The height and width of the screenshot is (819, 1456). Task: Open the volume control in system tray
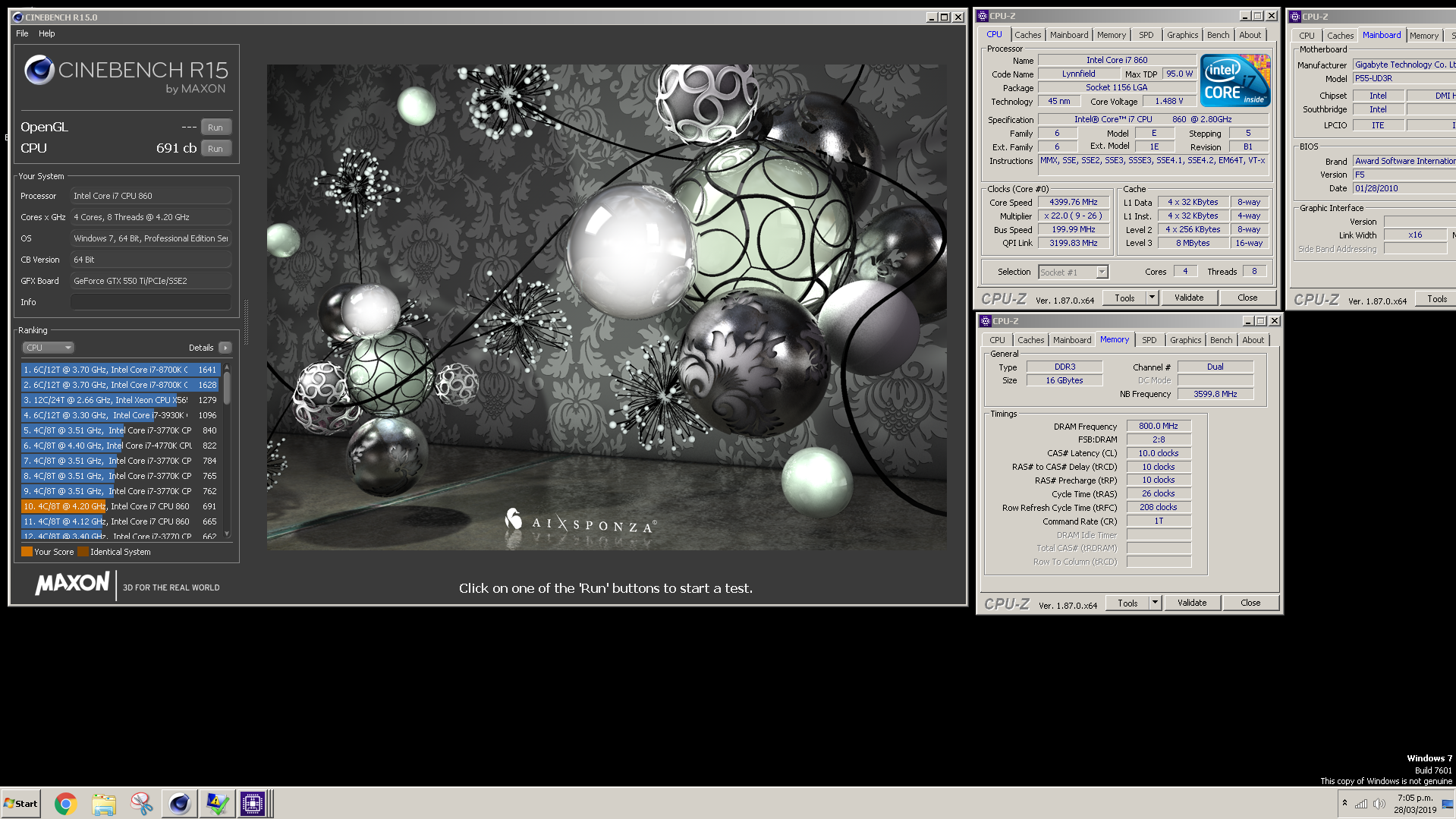click(1379, 804)
